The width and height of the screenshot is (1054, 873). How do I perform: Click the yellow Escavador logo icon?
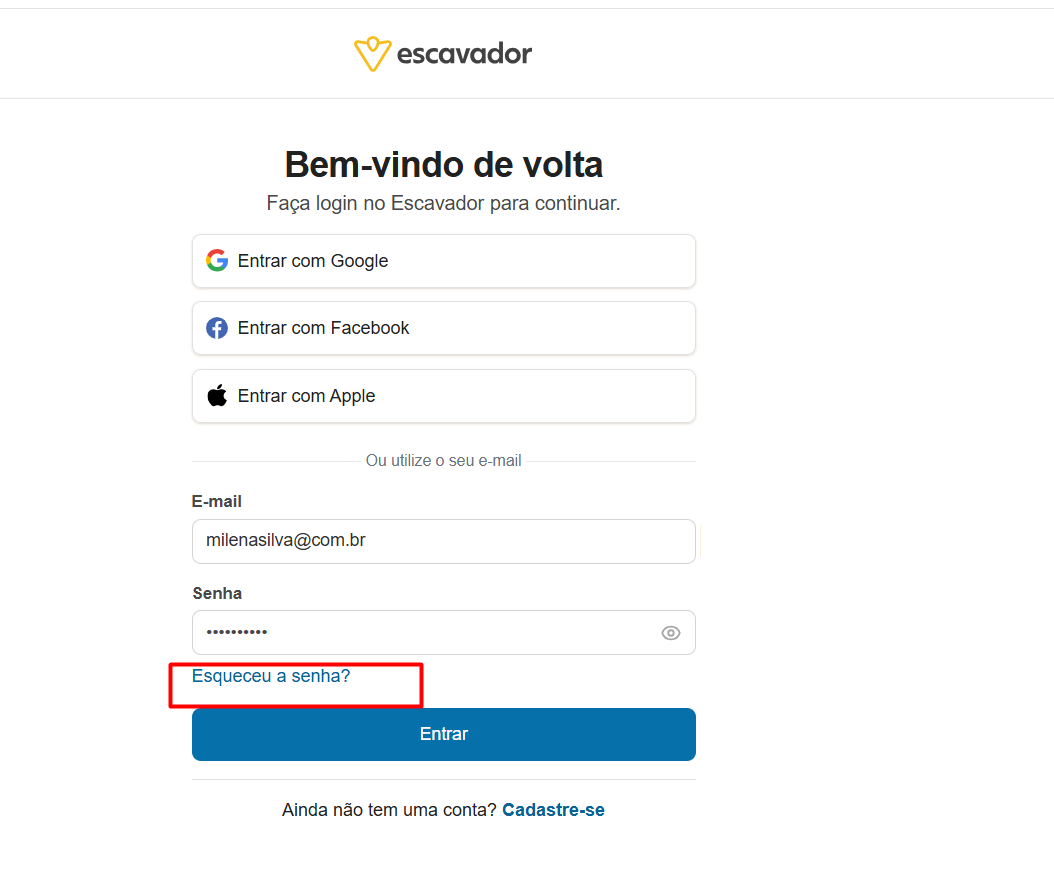tap(372, 54)
